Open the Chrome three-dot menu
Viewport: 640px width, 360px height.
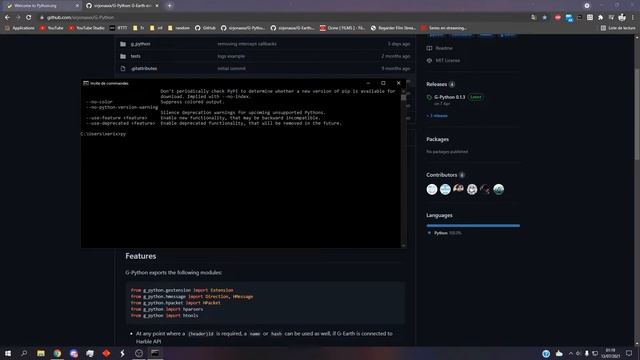click(x=633, y=18)
